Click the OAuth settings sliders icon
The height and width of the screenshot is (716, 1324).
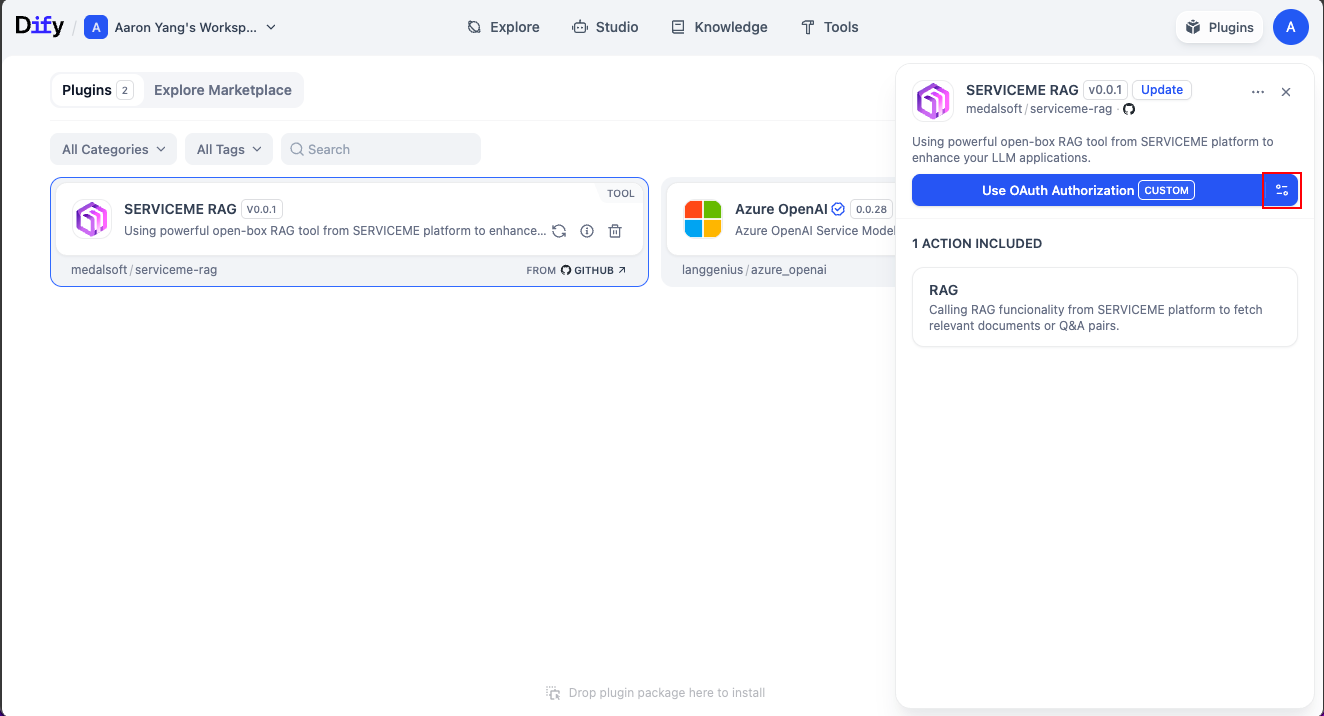[x=1281, y=190]
